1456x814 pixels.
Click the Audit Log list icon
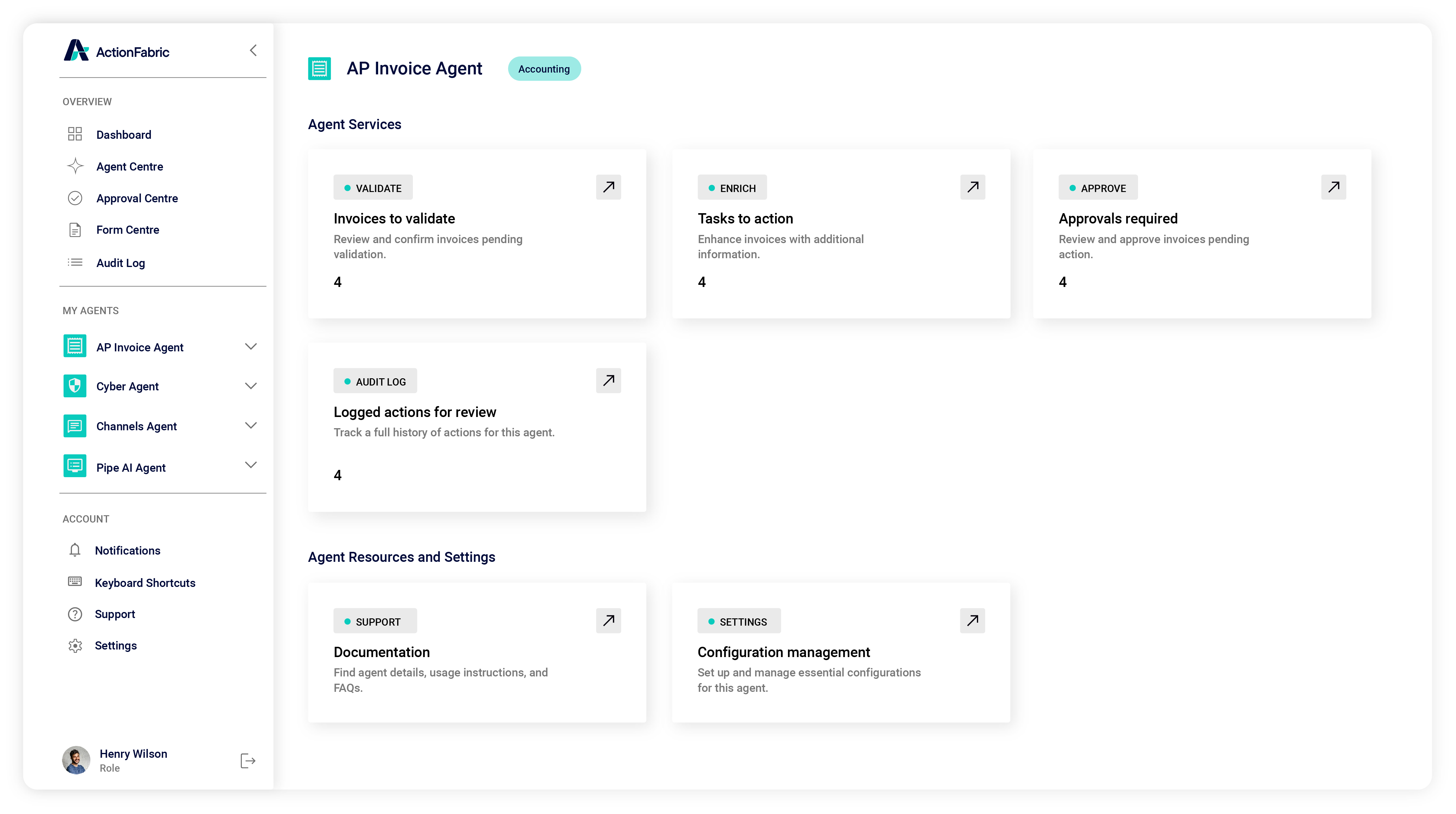75,262
